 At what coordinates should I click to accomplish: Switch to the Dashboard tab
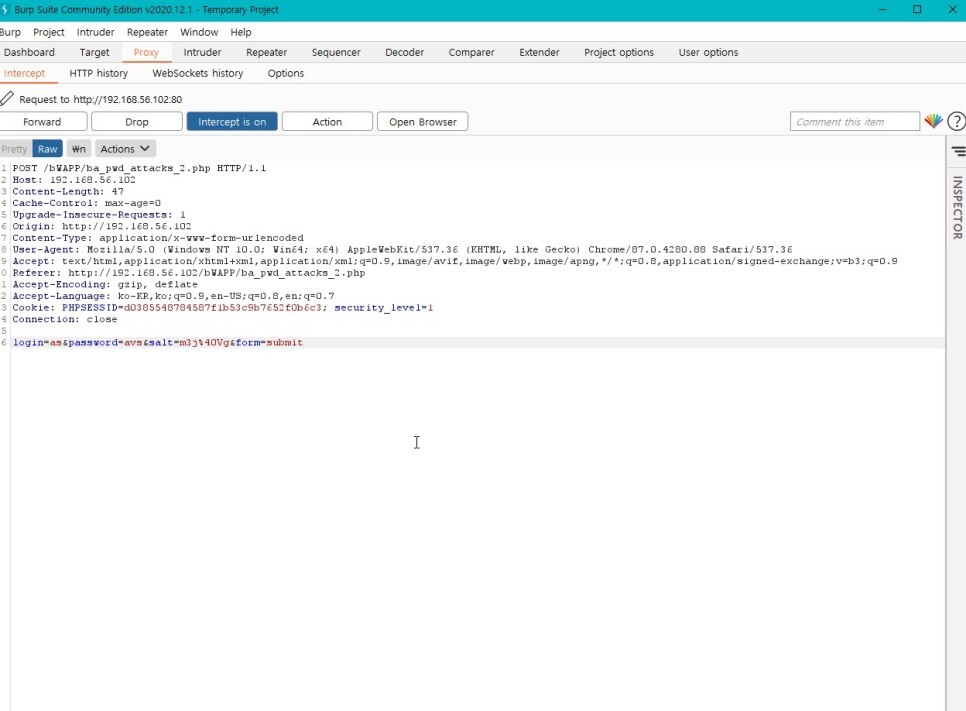(x=29, y=52)
